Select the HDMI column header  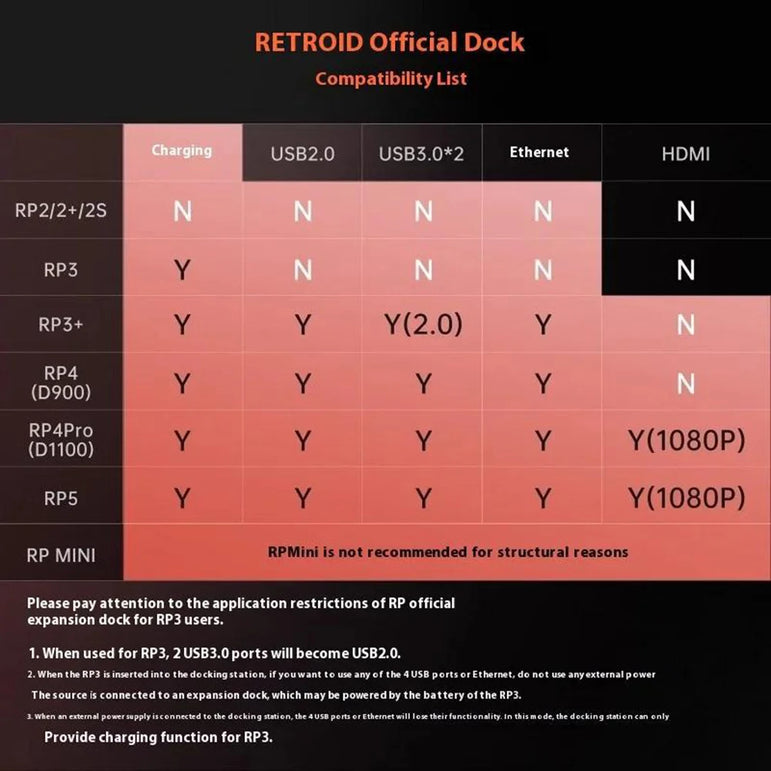tap(685, 154)
